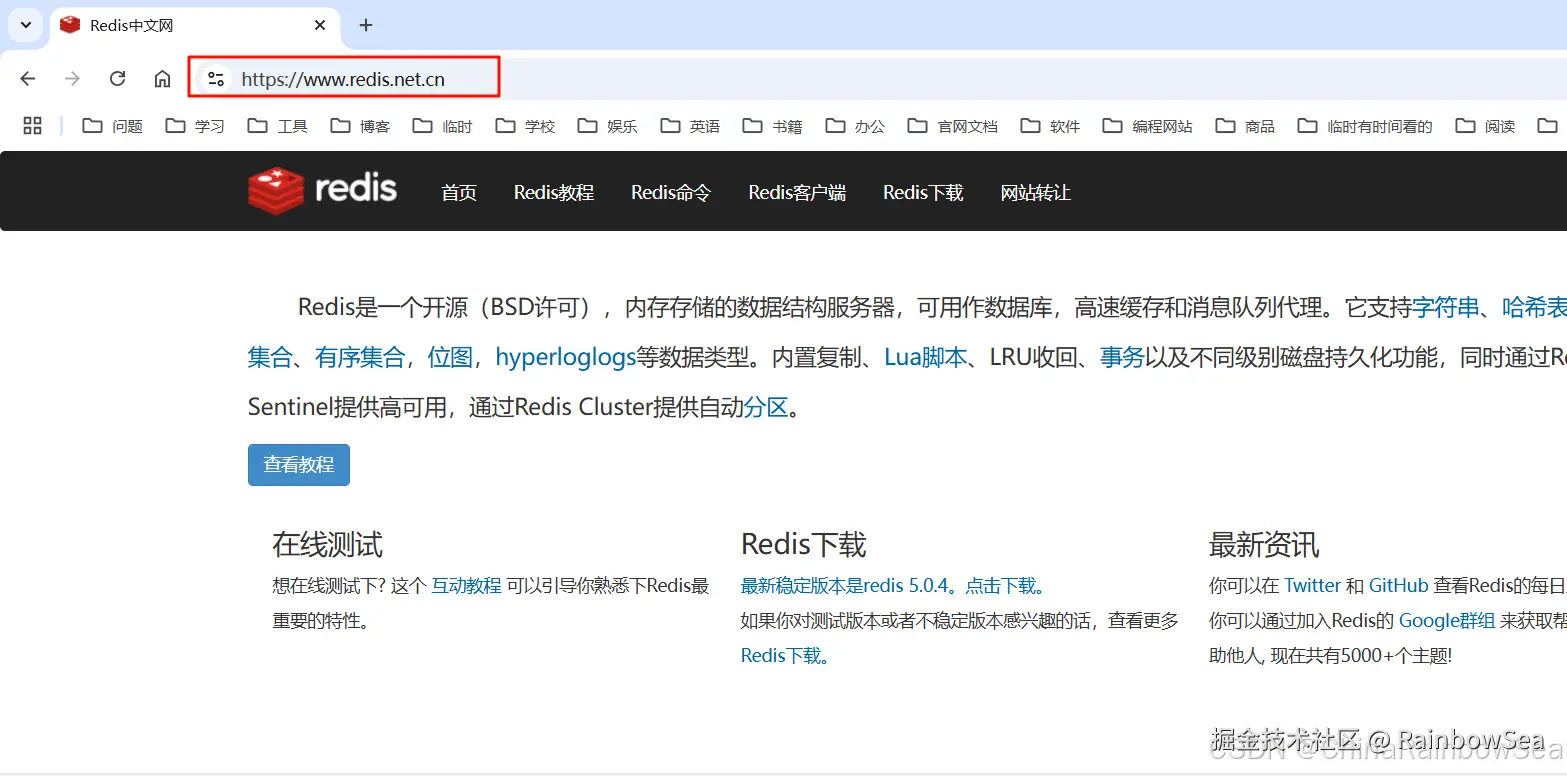The image size is (1567, 776).
Task: Click the browser forward arrow
Action: 72,79
